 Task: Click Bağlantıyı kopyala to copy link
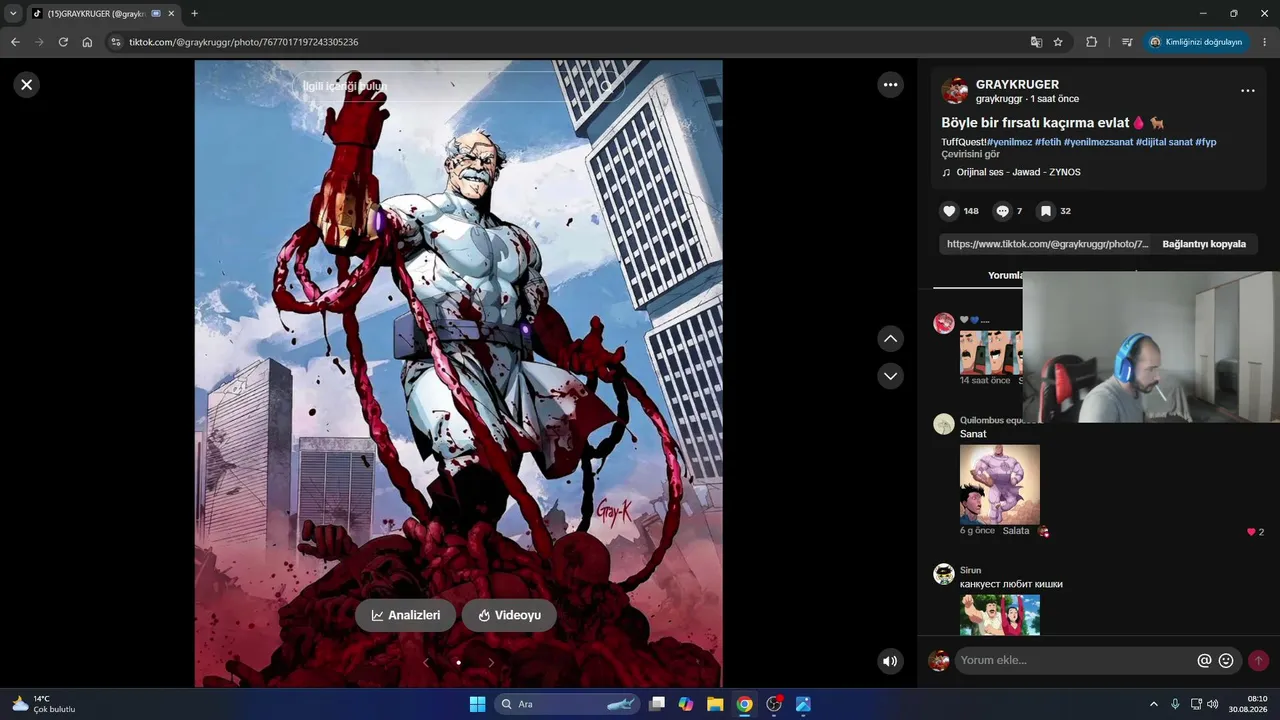pyautogui.click(x=1204, y=244)
